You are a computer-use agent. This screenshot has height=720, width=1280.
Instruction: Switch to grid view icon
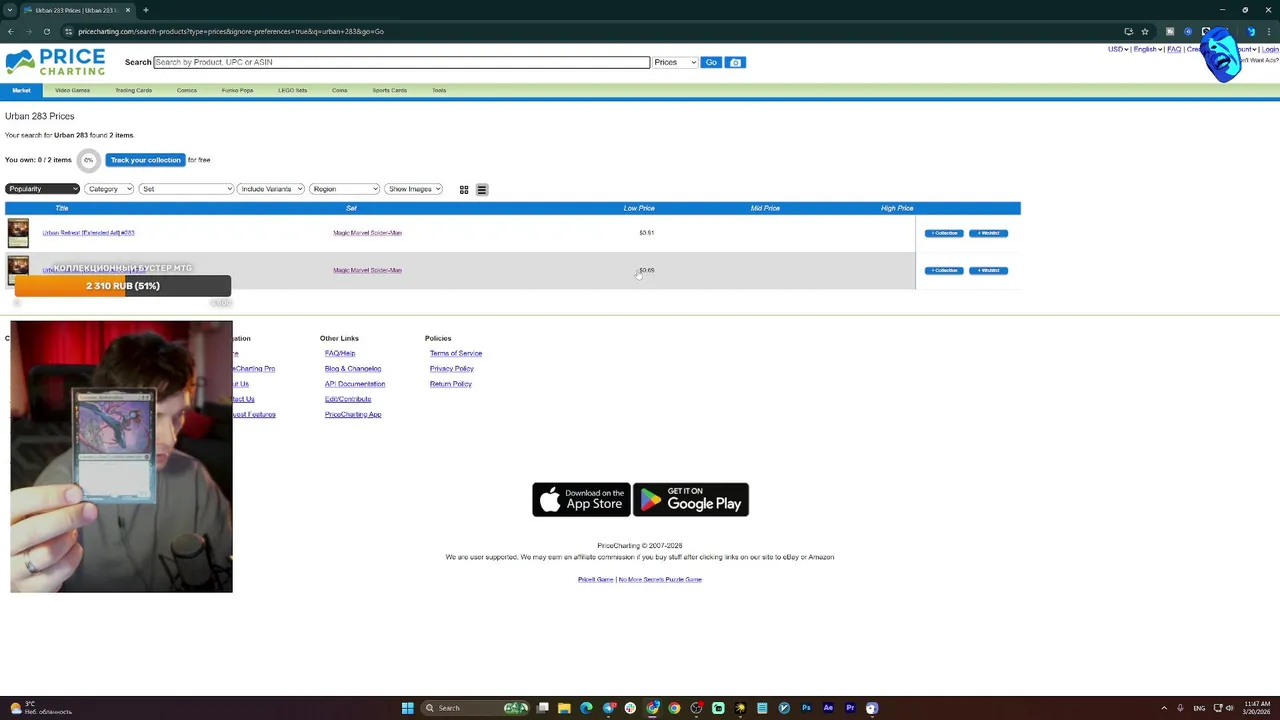point(464,189)
